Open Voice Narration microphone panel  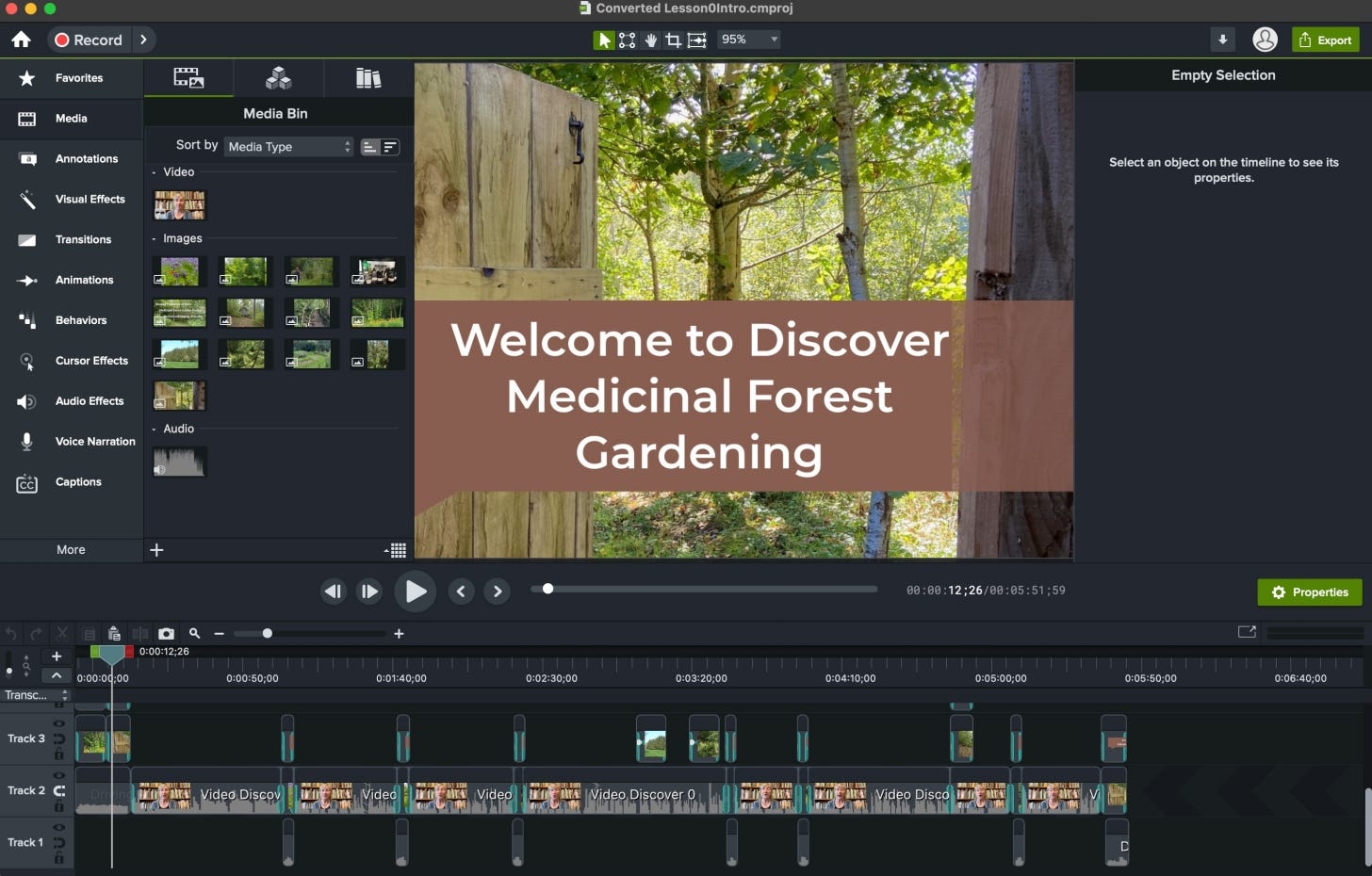pos(72,441)
